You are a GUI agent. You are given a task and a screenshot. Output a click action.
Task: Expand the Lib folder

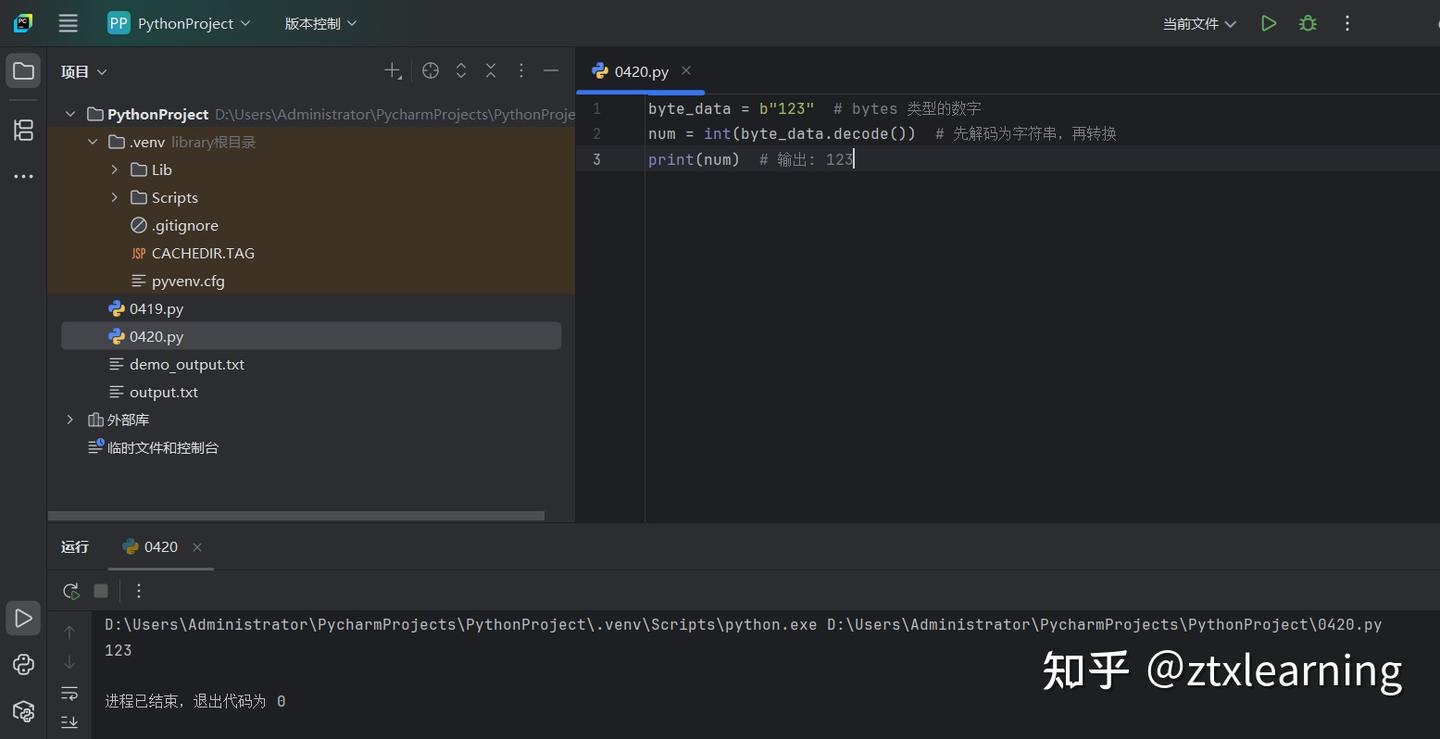[x=114, y=170]
